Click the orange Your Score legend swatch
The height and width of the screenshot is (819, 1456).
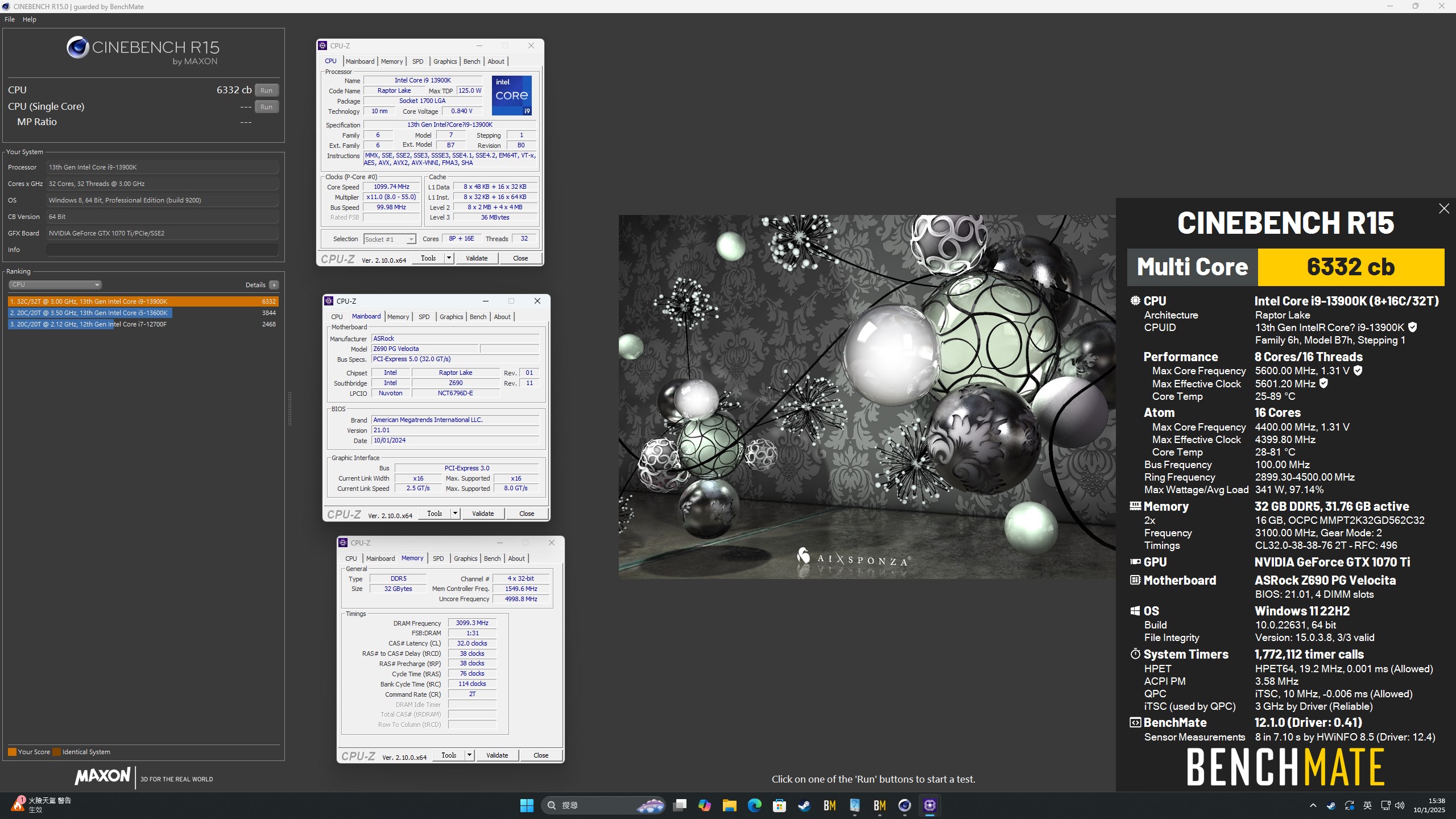click(12, 752)
